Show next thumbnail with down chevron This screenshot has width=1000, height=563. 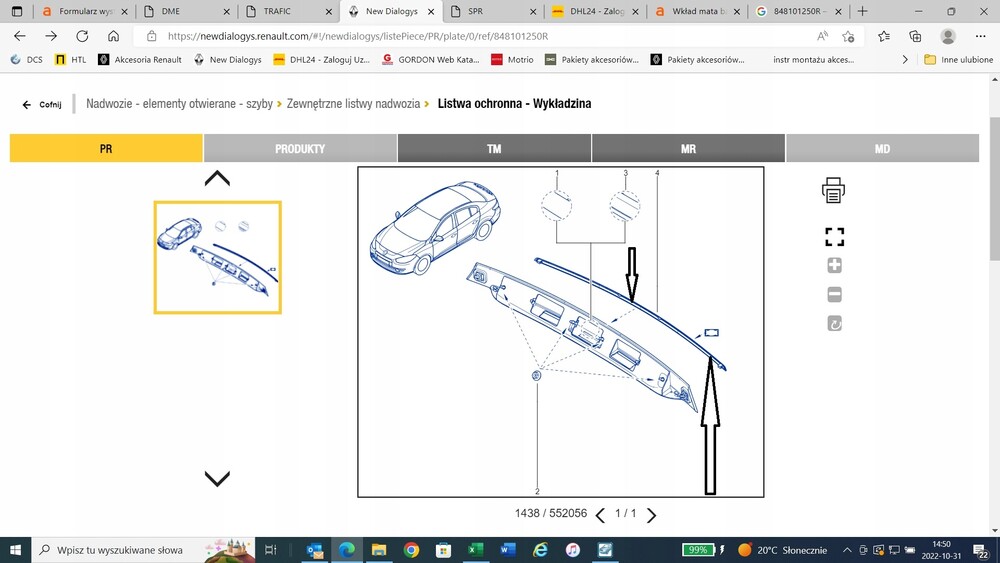(217, 478)
